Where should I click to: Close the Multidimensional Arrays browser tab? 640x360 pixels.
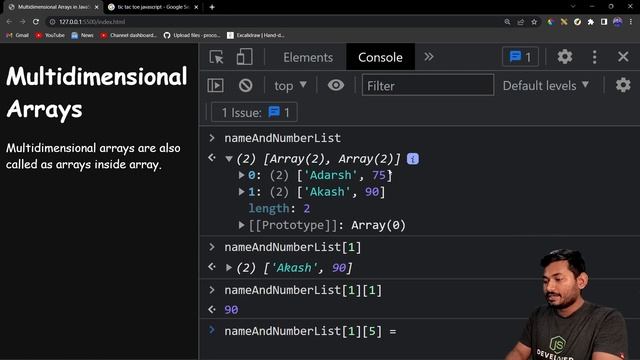(x=96, y=7)
